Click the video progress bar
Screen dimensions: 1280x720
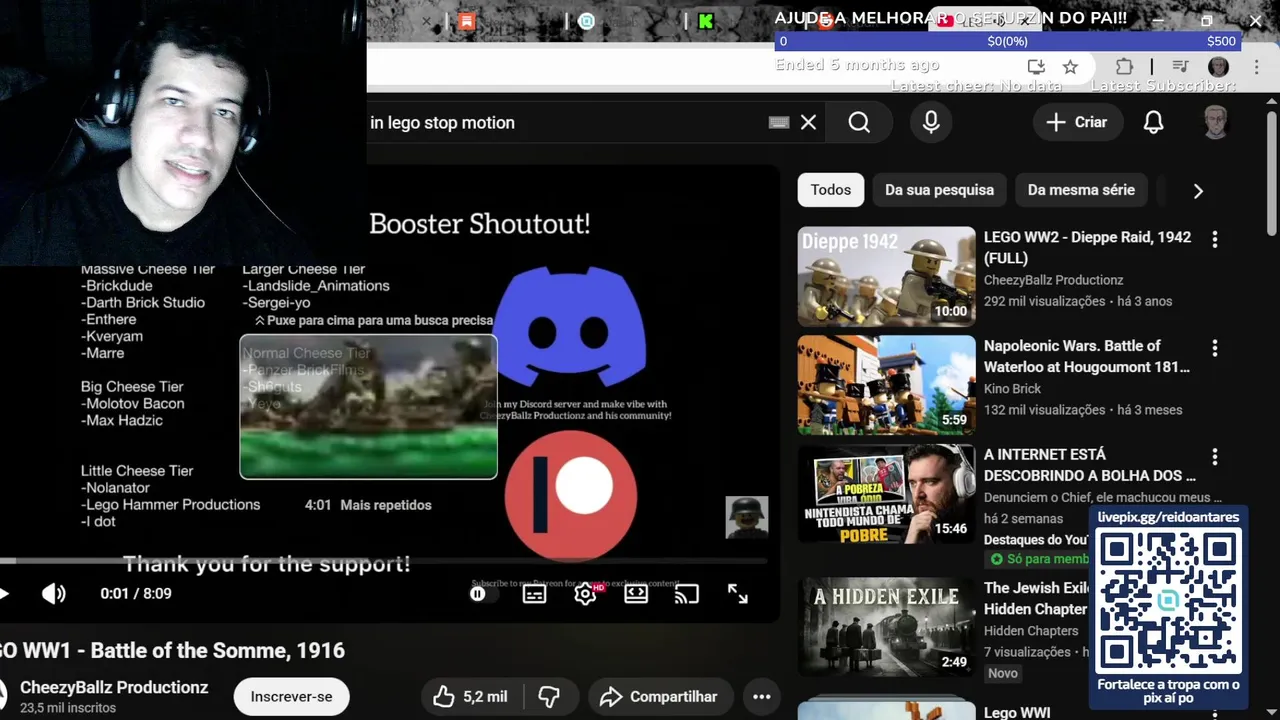384,561
